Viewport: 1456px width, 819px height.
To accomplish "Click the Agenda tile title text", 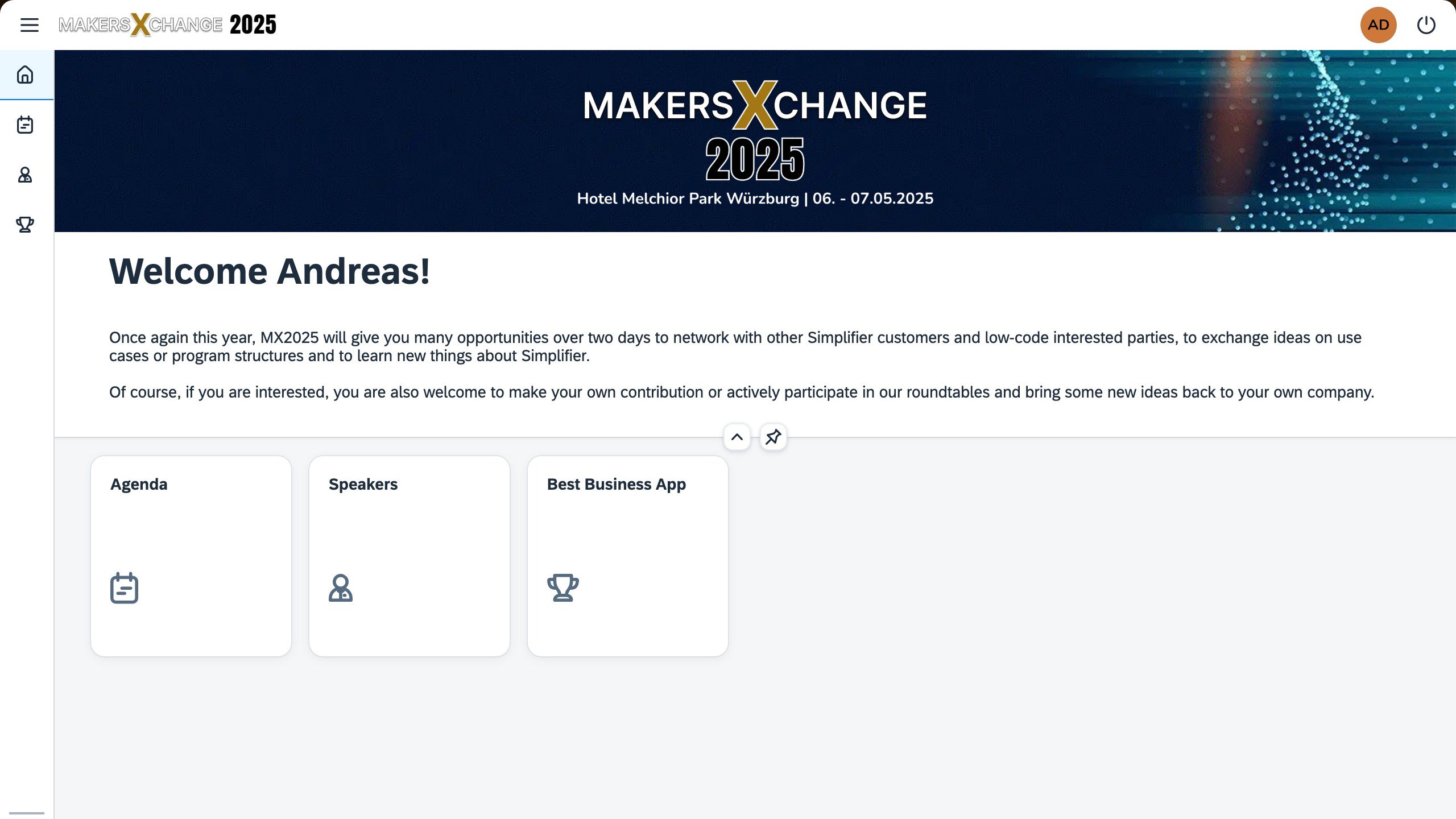I will 139,484.
